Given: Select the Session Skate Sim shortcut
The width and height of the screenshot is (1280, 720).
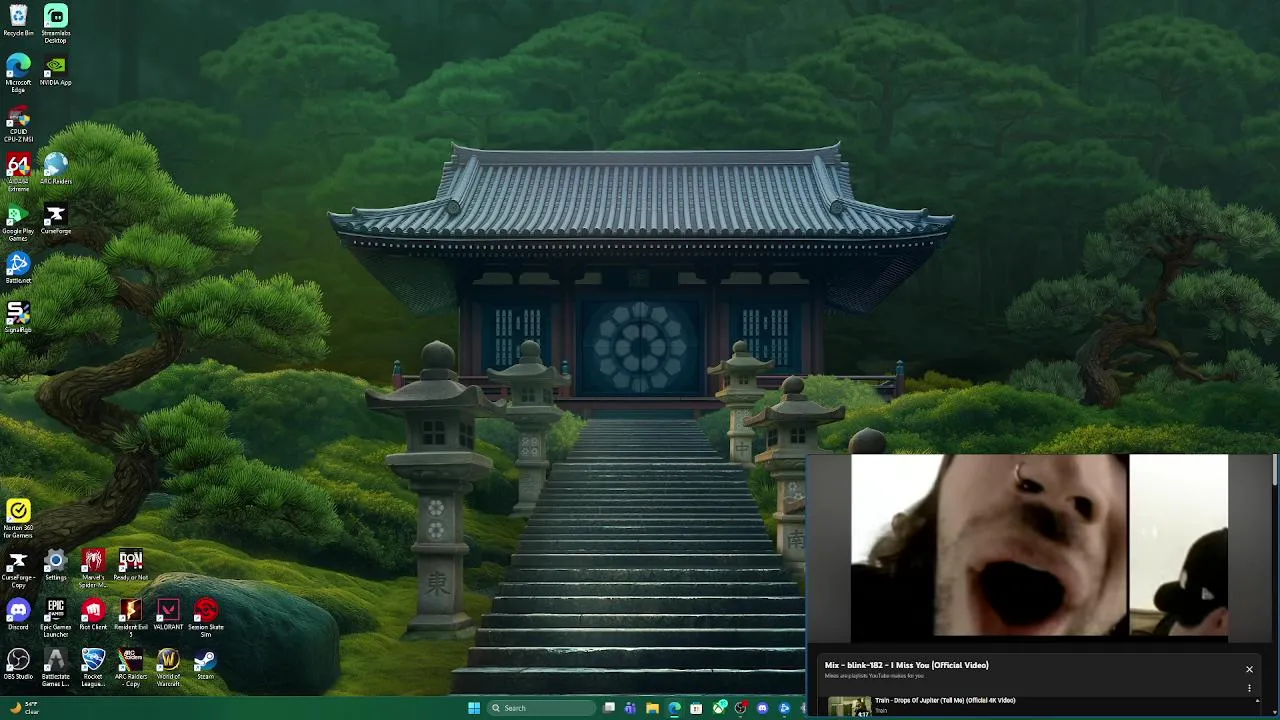Looking at the screenshot, I should point(205,619).
